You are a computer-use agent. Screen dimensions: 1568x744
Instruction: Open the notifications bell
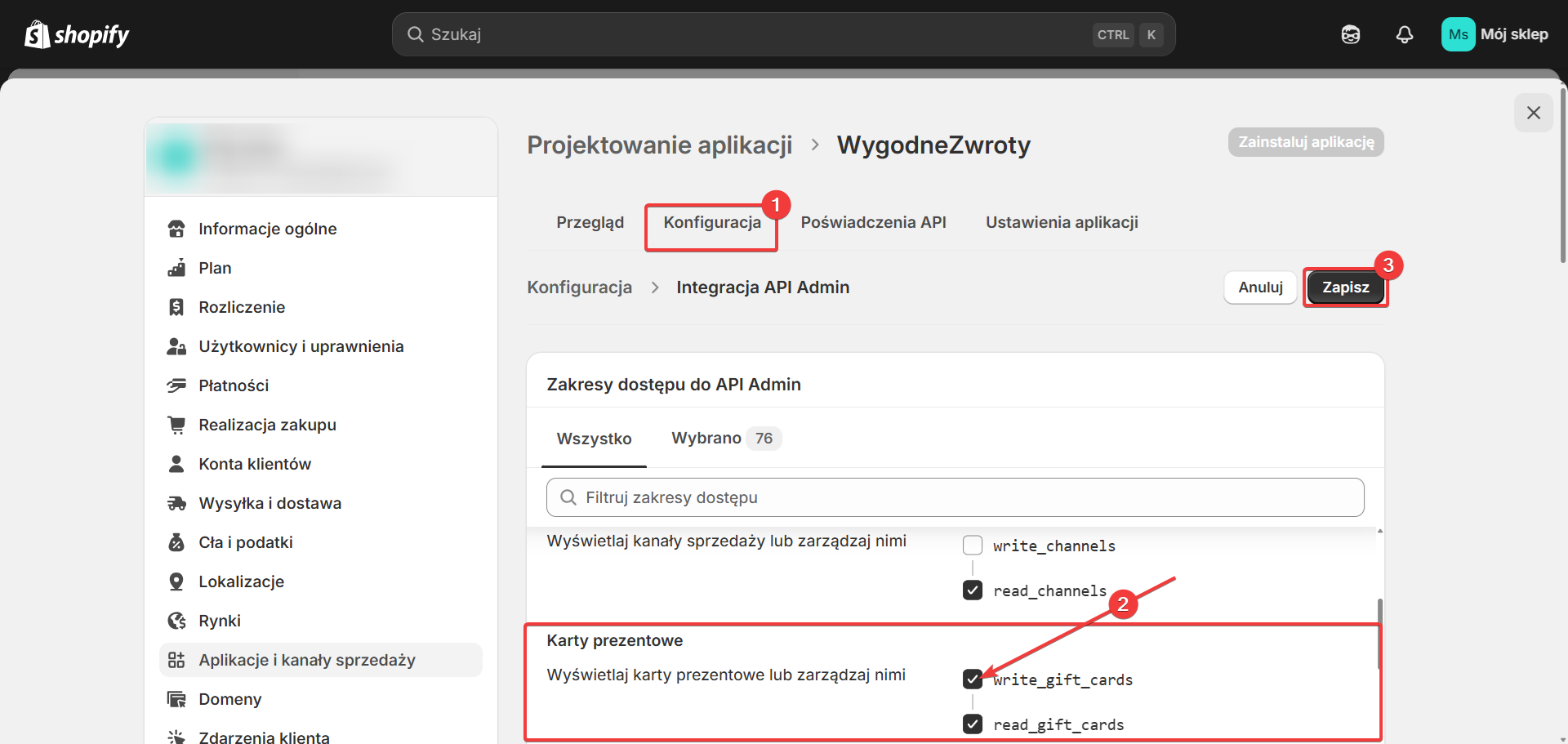pos(1404,34)
